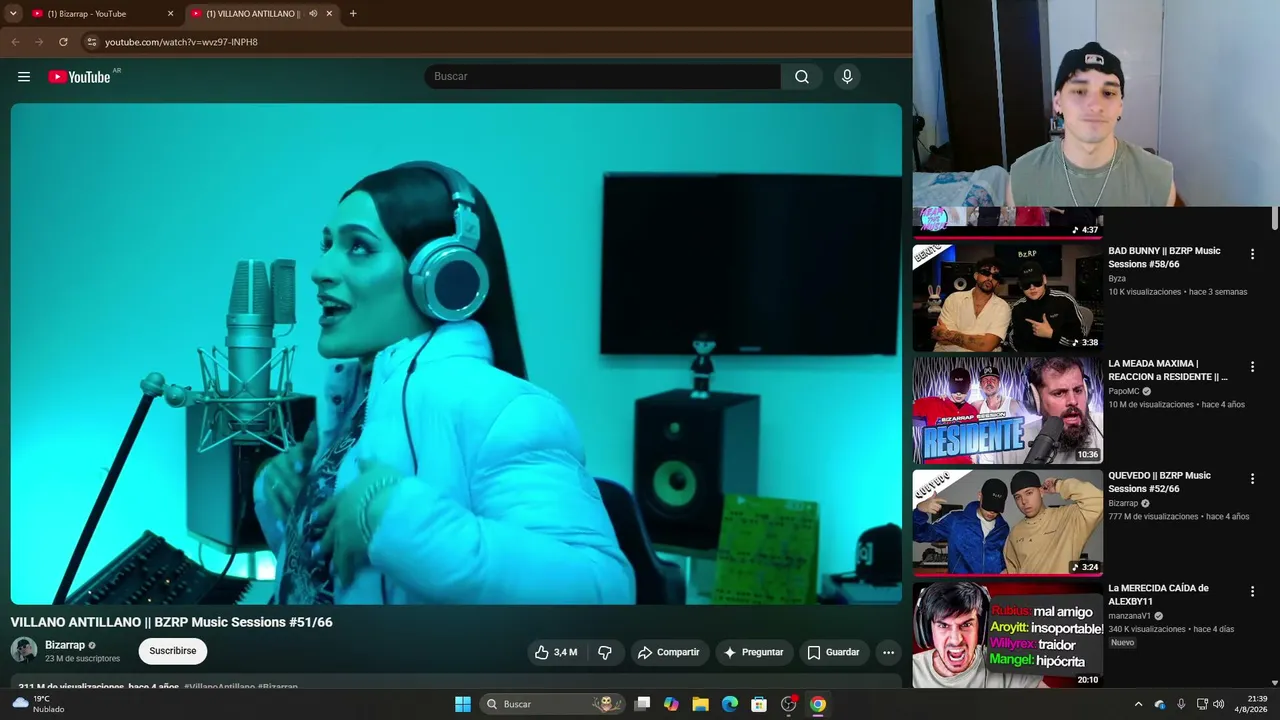Open Microsoft Store from the taskbar
The width and height of the screenshot is (1280, 720).
(759, 704)
